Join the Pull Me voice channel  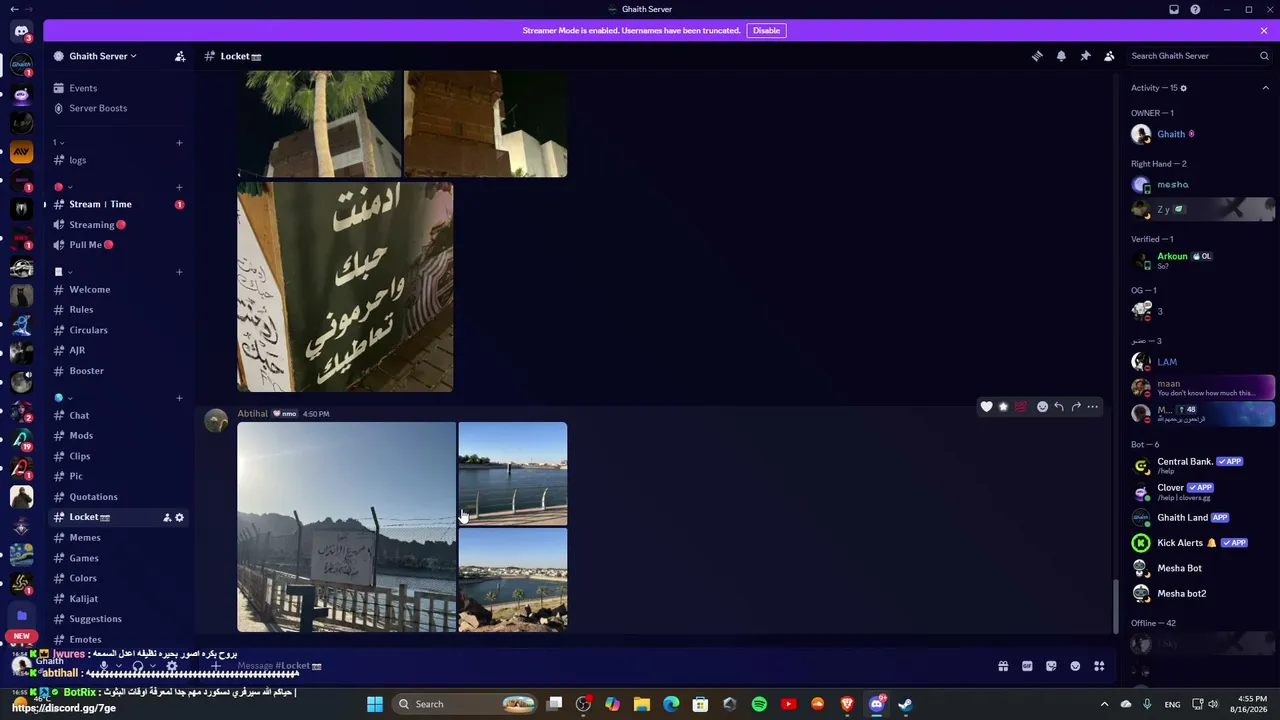pos(86,245)
